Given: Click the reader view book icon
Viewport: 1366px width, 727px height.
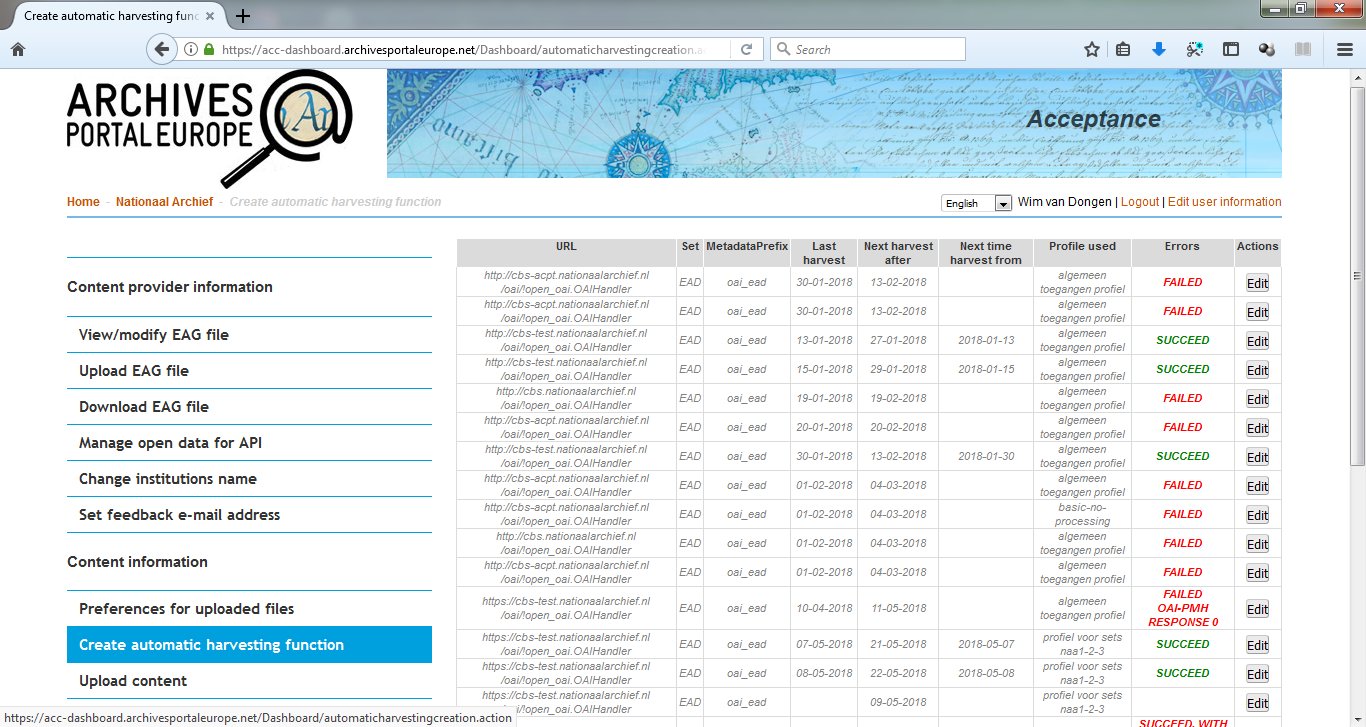Looking at the screenshot, I should tap(1301, 49).
